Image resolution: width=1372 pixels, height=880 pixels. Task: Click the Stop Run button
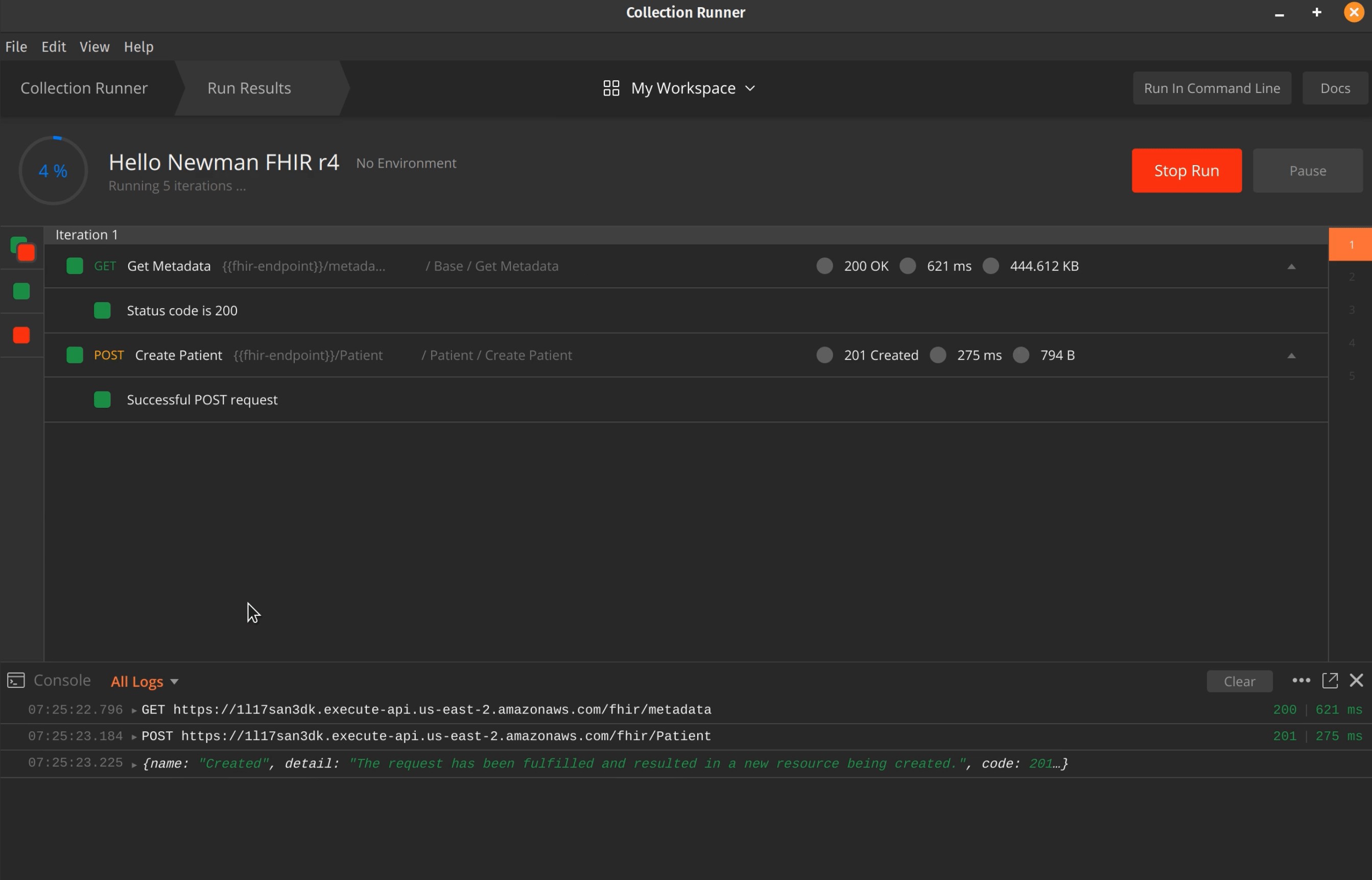pos(1186,170)
